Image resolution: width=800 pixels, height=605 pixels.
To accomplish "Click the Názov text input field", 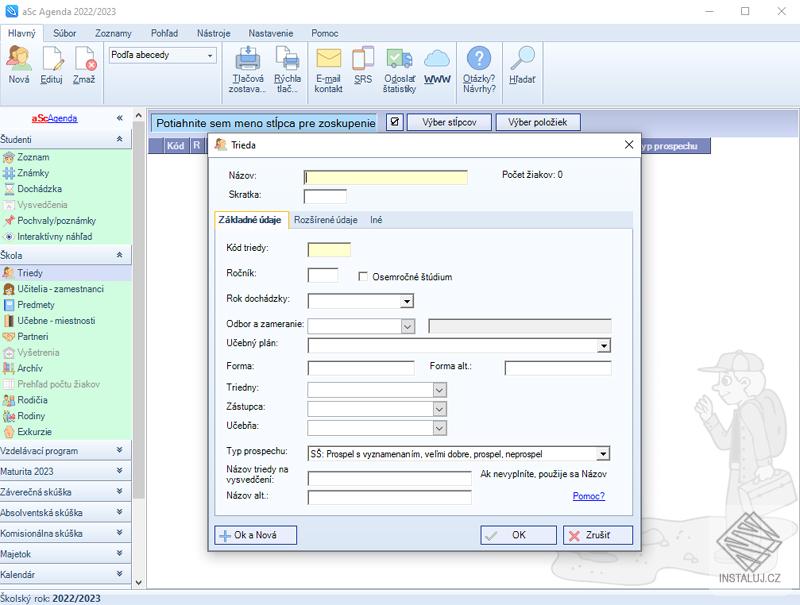I will [x=386, y=177].
